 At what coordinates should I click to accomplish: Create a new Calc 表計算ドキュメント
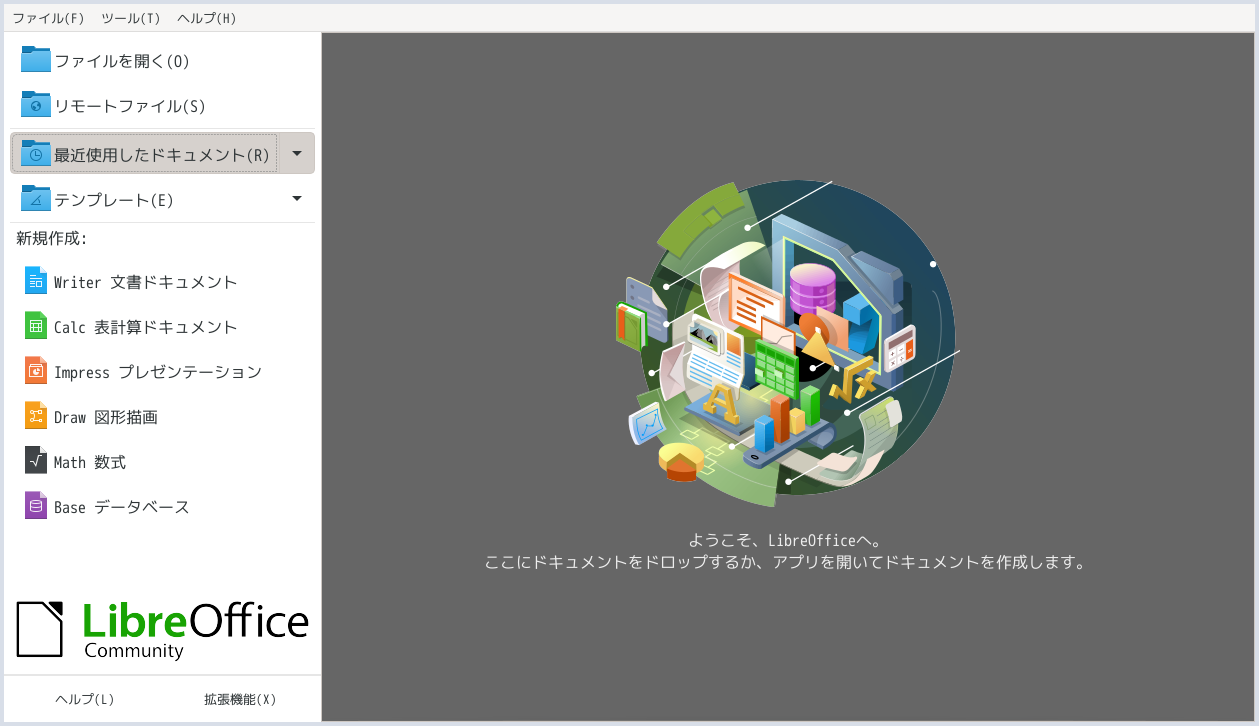(x=162, y=327)
